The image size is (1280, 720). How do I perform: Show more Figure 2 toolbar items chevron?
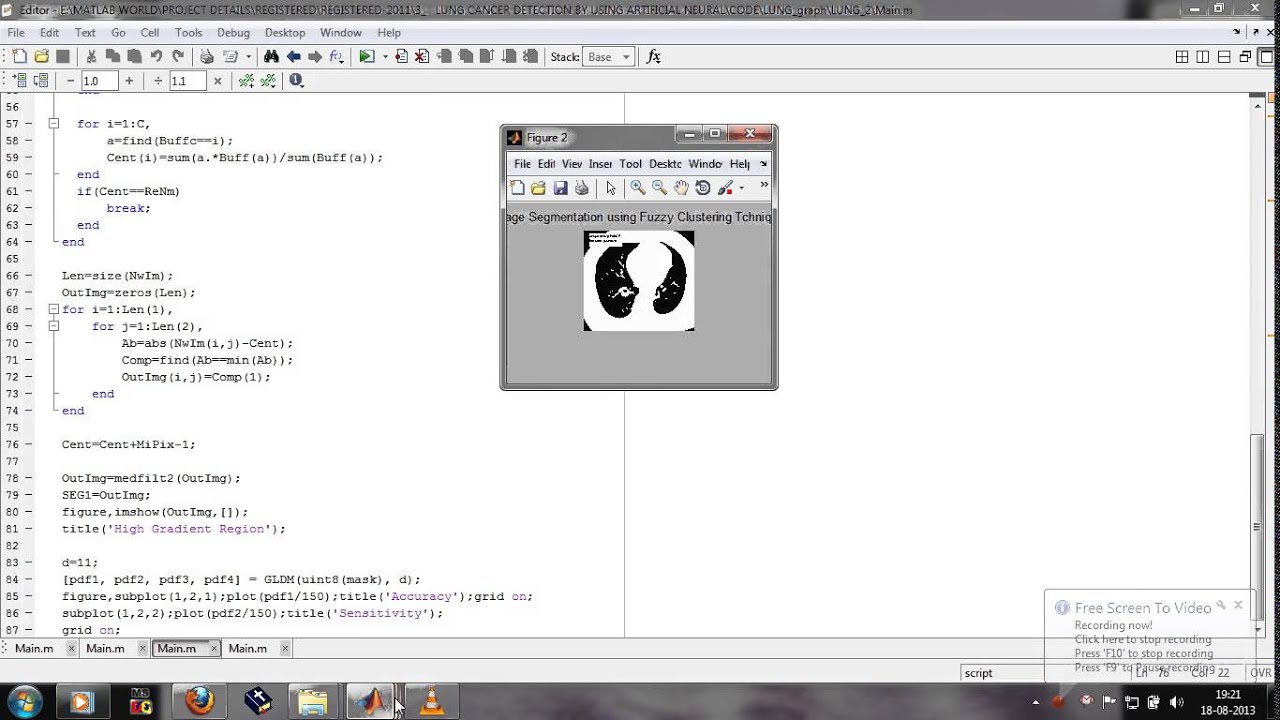tap(764, 185)
